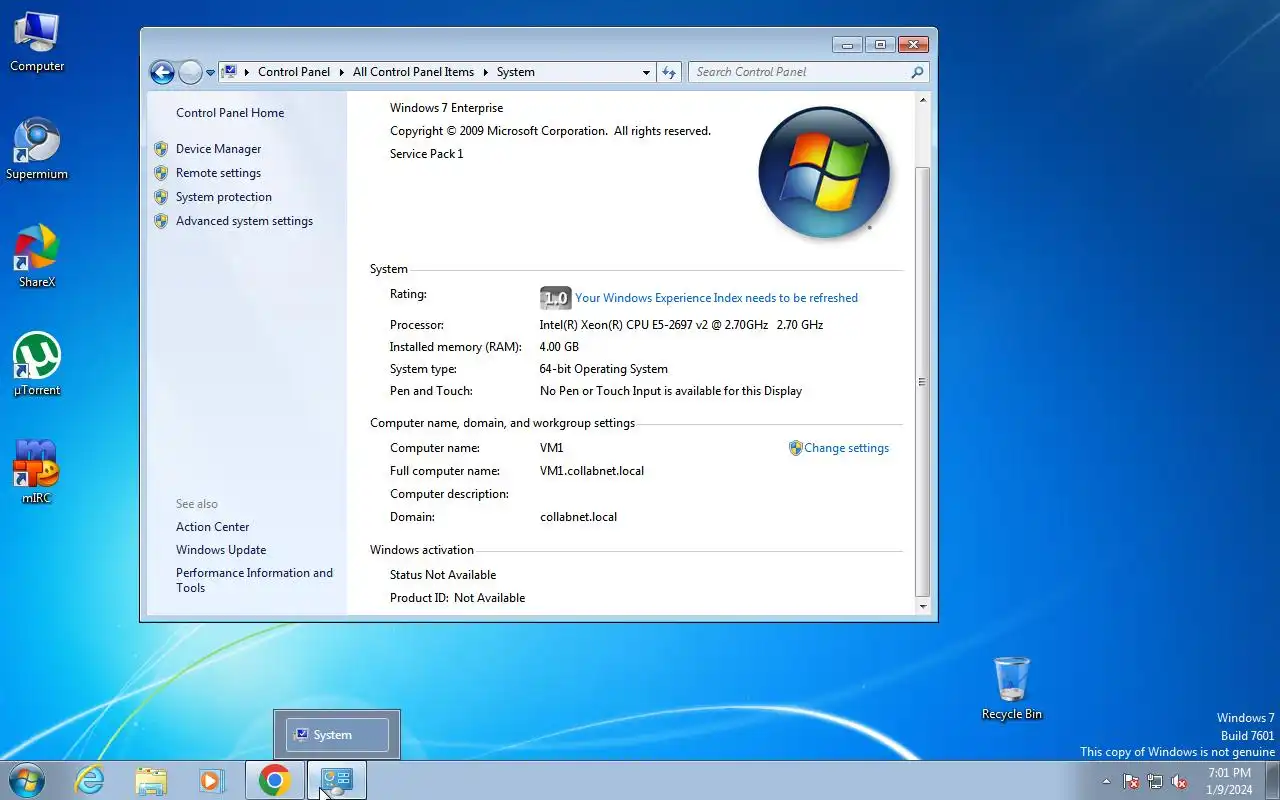Refresh the Windows Experience Index link

click(716, 298)
